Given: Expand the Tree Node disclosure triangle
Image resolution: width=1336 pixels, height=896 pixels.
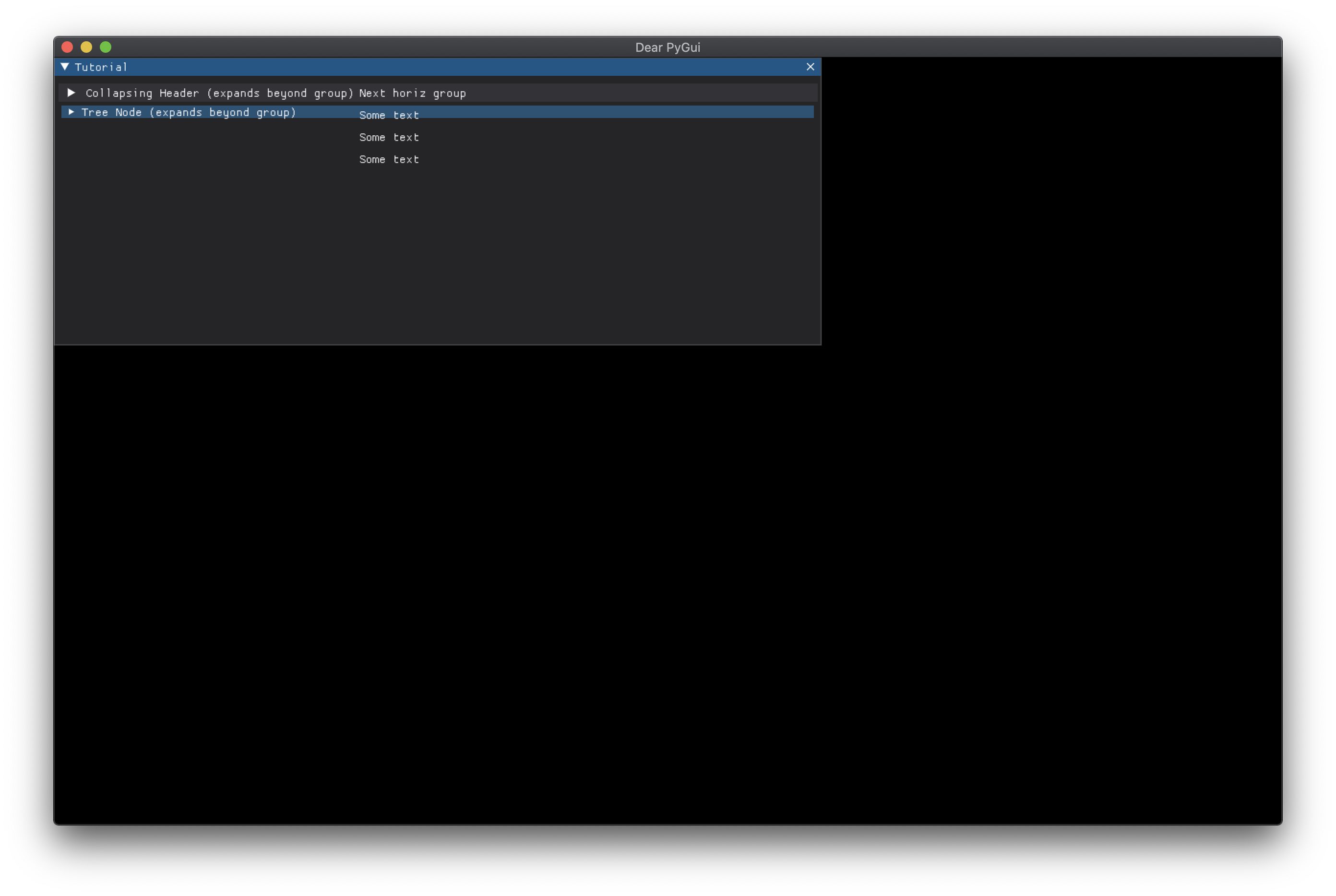Looking at the screenshot, I should 71,112.
